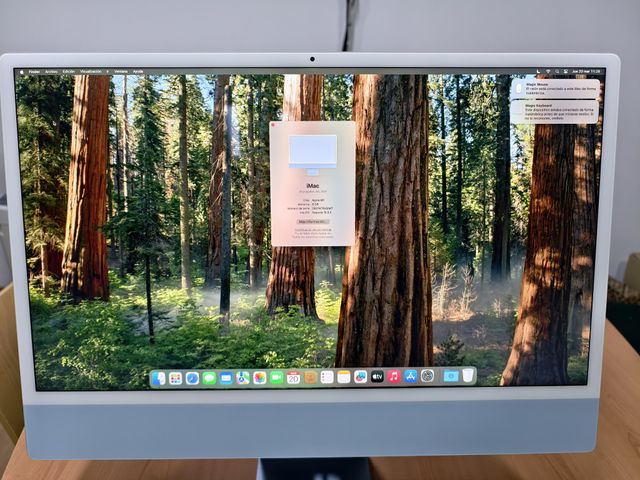640x480 pixels.
Task: Launch the Apple TV app
Action: [x=377, y=376]
